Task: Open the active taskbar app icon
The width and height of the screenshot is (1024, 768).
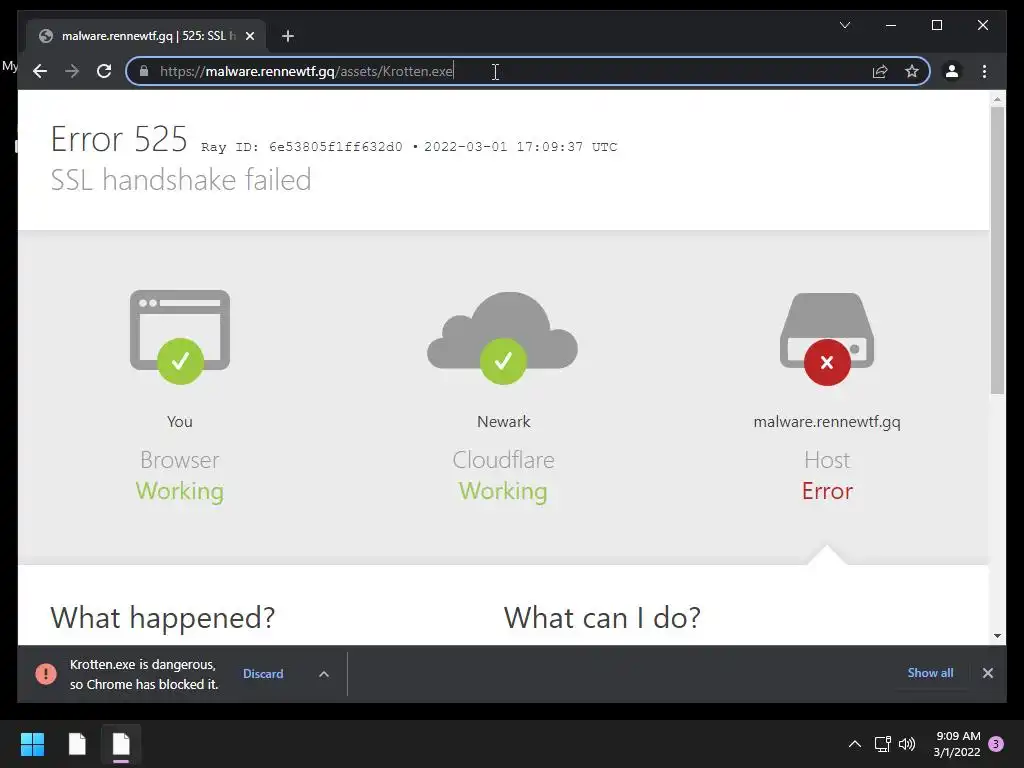Action: (x=121, y=744)
